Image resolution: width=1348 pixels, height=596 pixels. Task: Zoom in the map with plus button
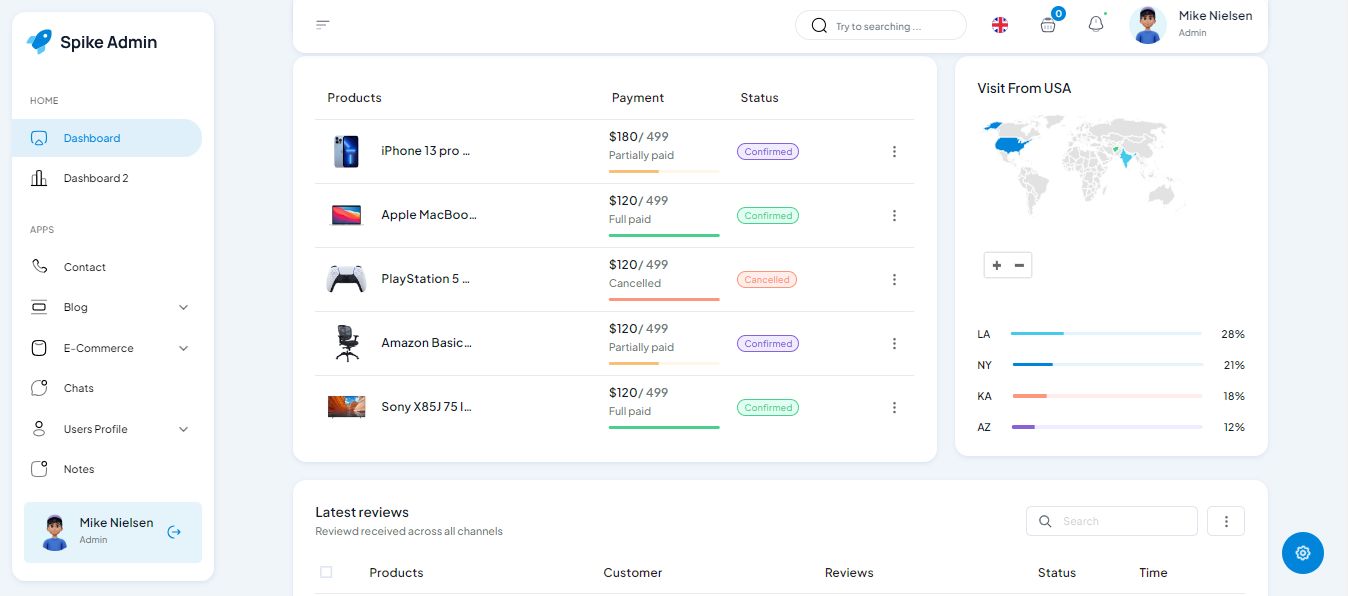click(x=997, y=265)
